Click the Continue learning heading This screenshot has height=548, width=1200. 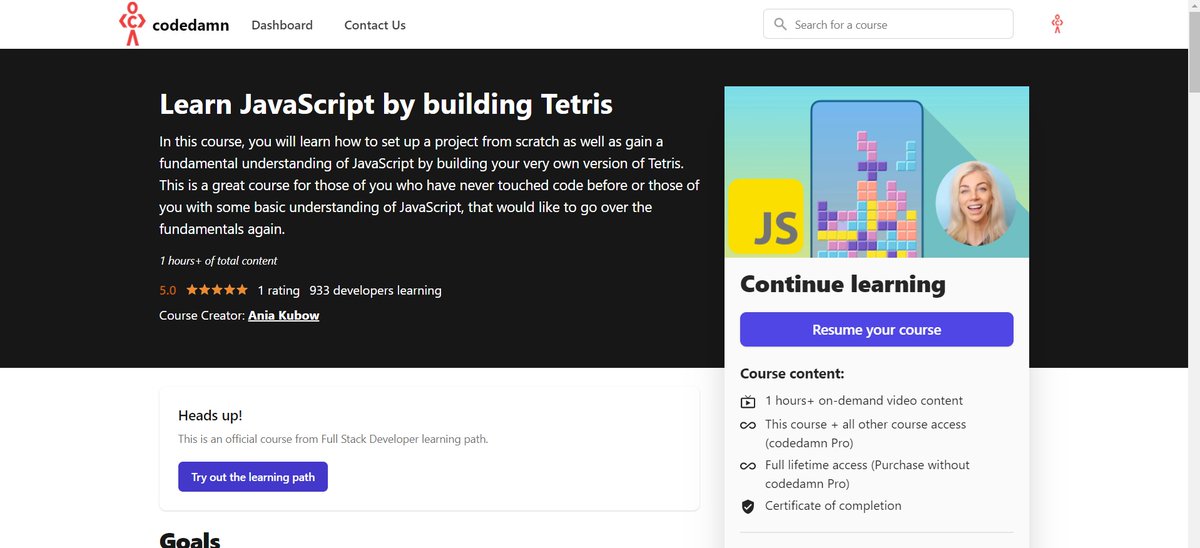point(842,284)
